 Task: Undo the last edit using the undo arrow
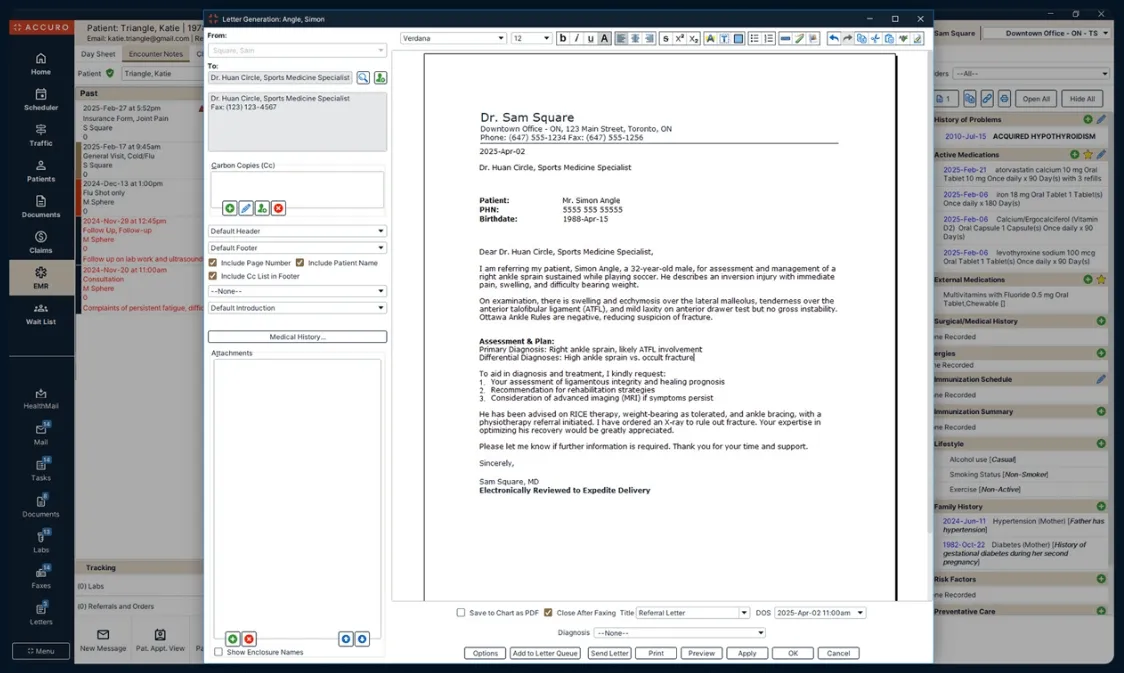(834, 37)
